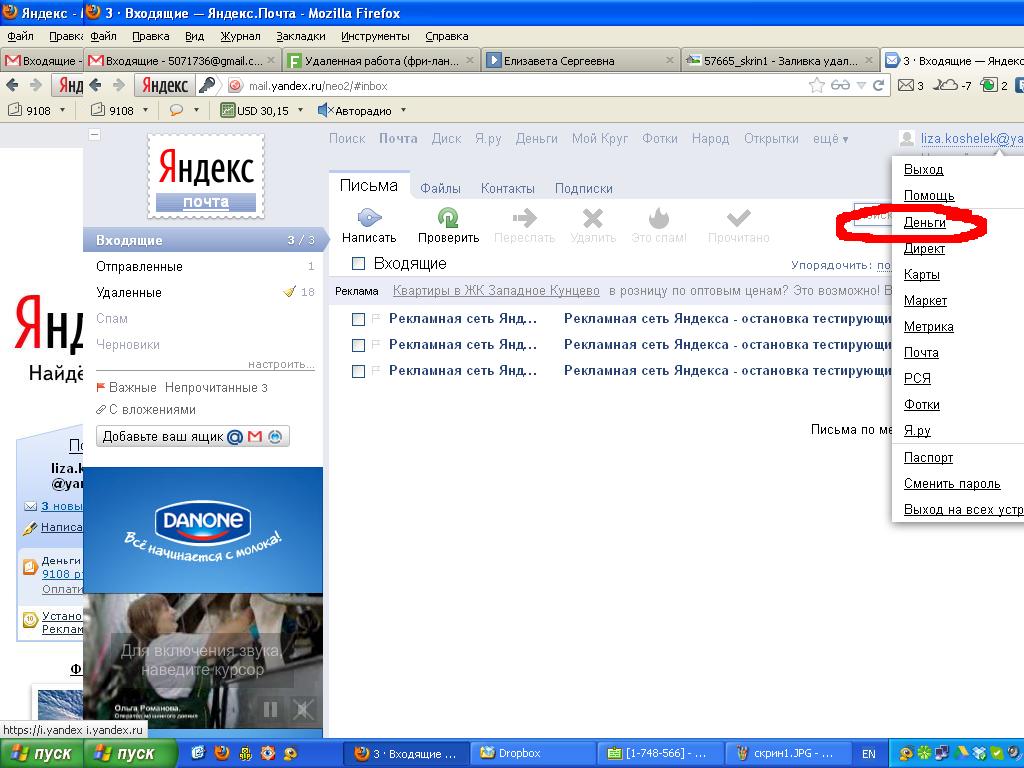
Task: Expand the ещё services dropdown
Action: pyautogui.click(x=830, y=138)
